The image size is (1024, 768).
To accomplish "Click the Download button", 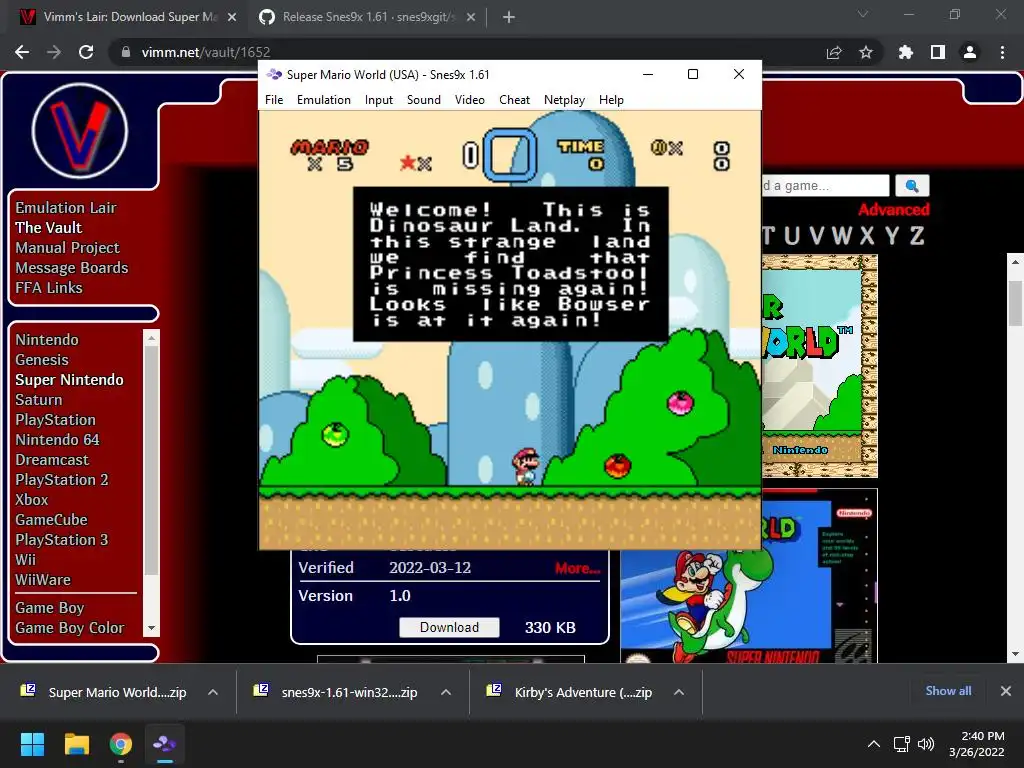I will [x=449, y=628].
